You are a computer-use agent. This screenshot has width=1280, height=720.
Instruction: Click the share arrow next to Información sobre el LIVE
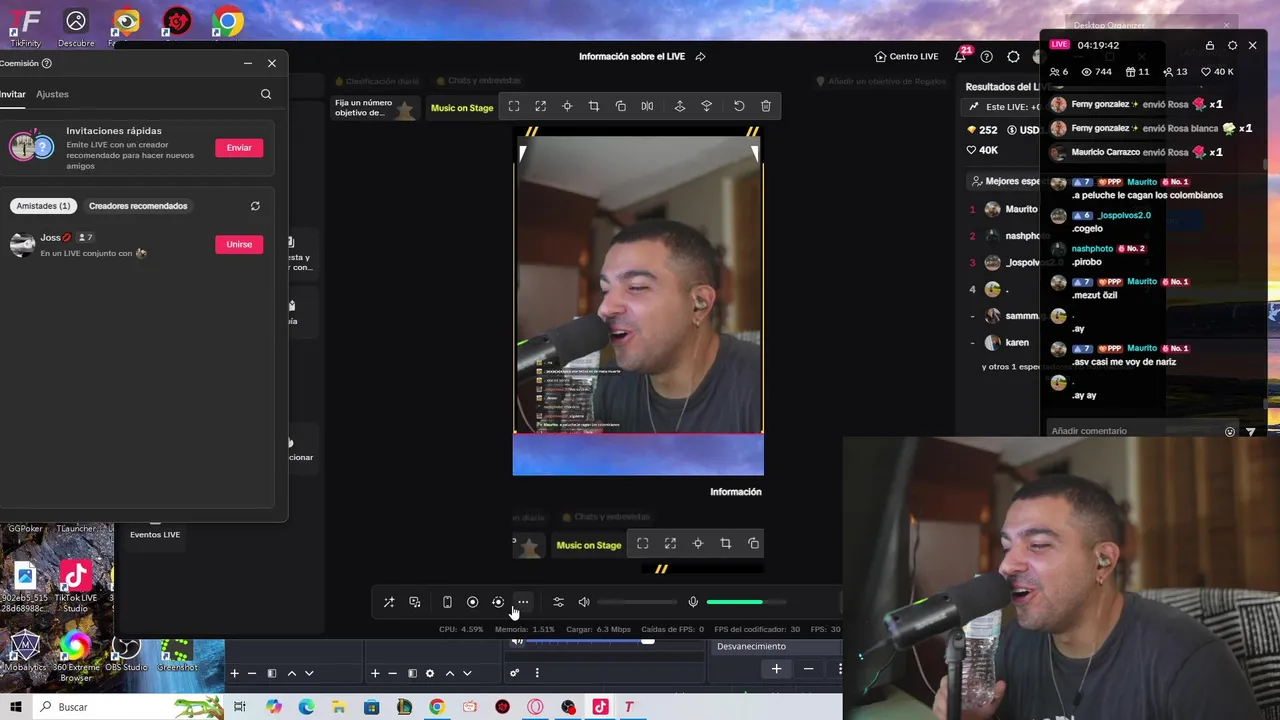700,57
